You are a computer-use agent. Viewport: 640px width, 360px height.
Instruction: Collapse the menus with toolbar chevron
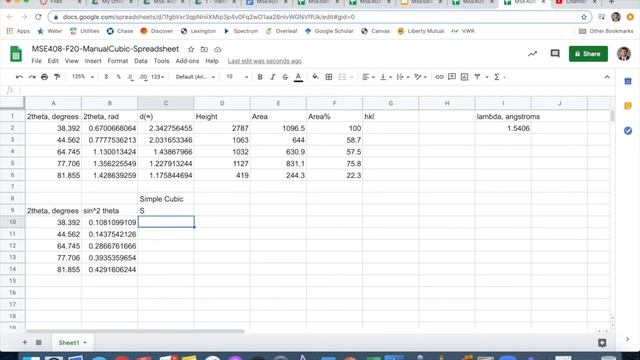(x=607, y=77)
